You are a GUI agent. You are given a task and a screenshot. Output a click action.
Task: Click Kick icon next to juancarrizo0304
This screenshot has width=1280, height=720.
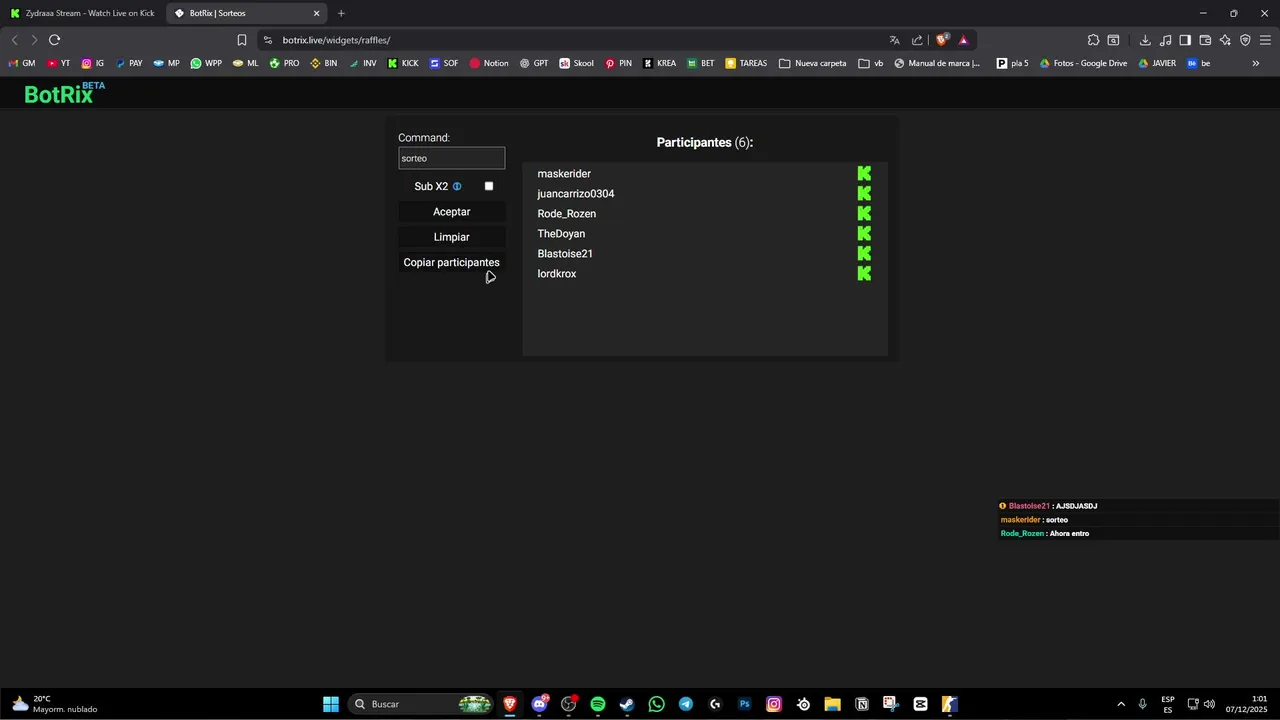pyautogui.click(x=864, y=194)
